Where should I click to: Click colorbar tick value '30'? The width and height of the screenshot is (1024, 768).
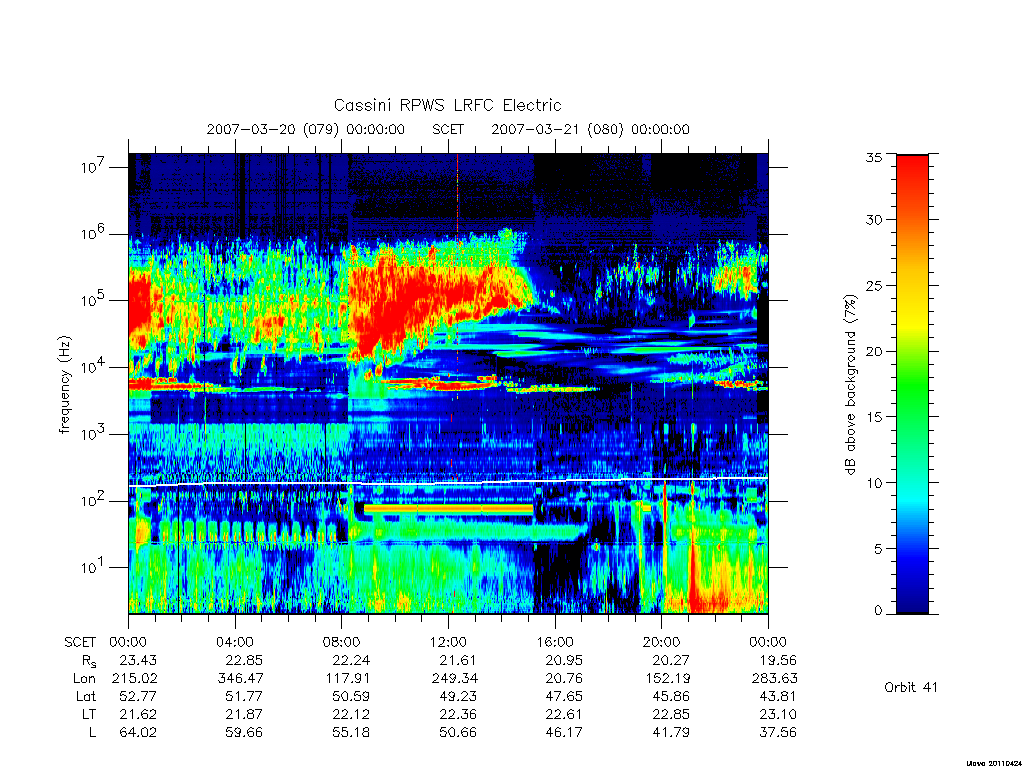pyautogui.click(x=873, y=219)
